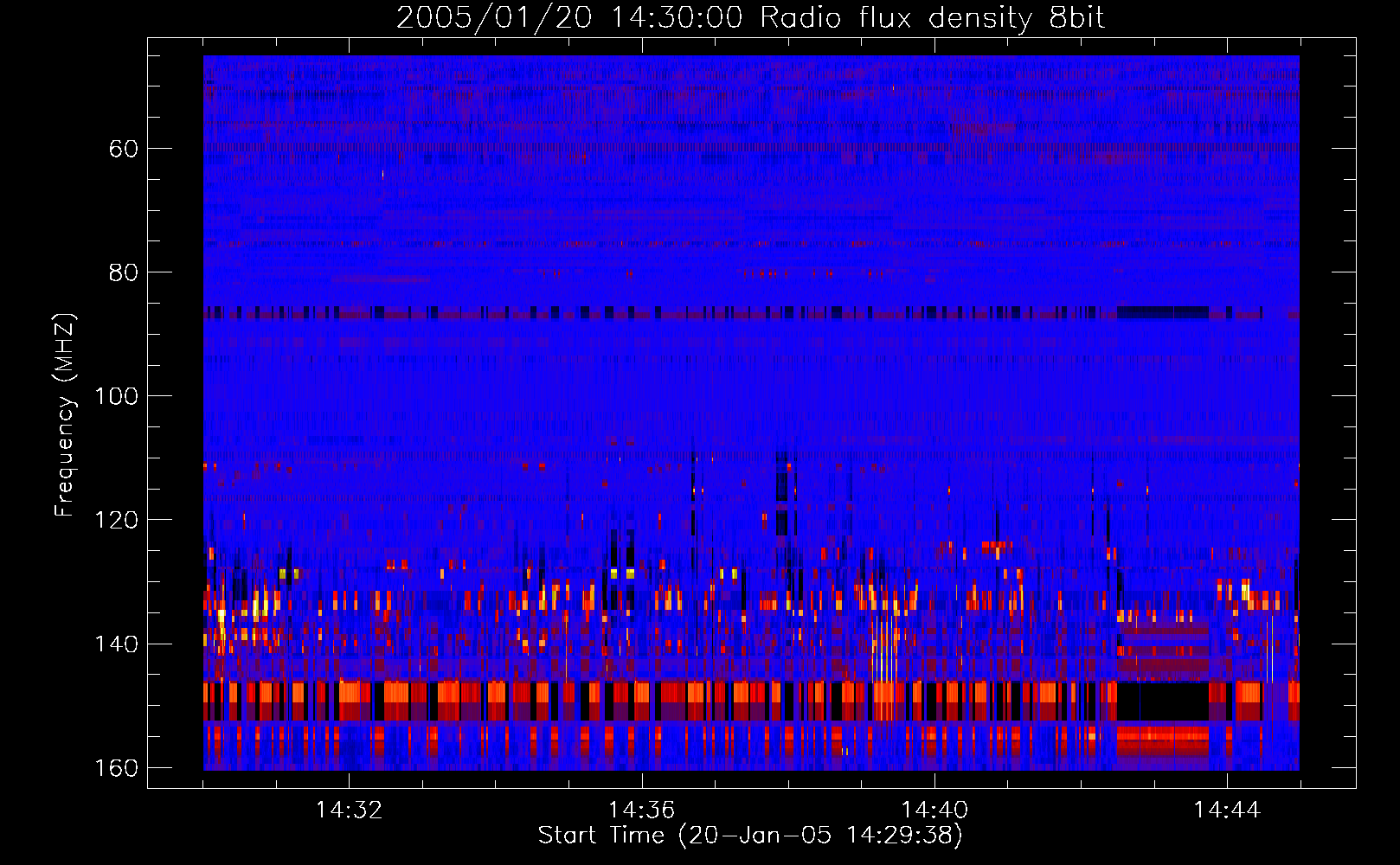Click the 120 frequency tick label
The image size is (1400, 865).
(x=115, y=520)
